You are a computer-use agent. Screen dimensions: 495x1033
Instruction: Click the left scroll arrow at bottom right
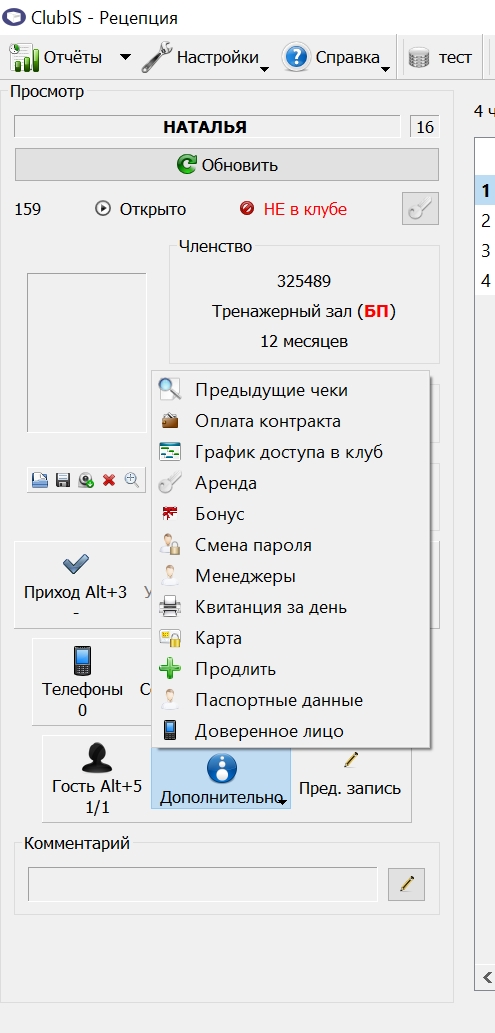pos(486,976)
